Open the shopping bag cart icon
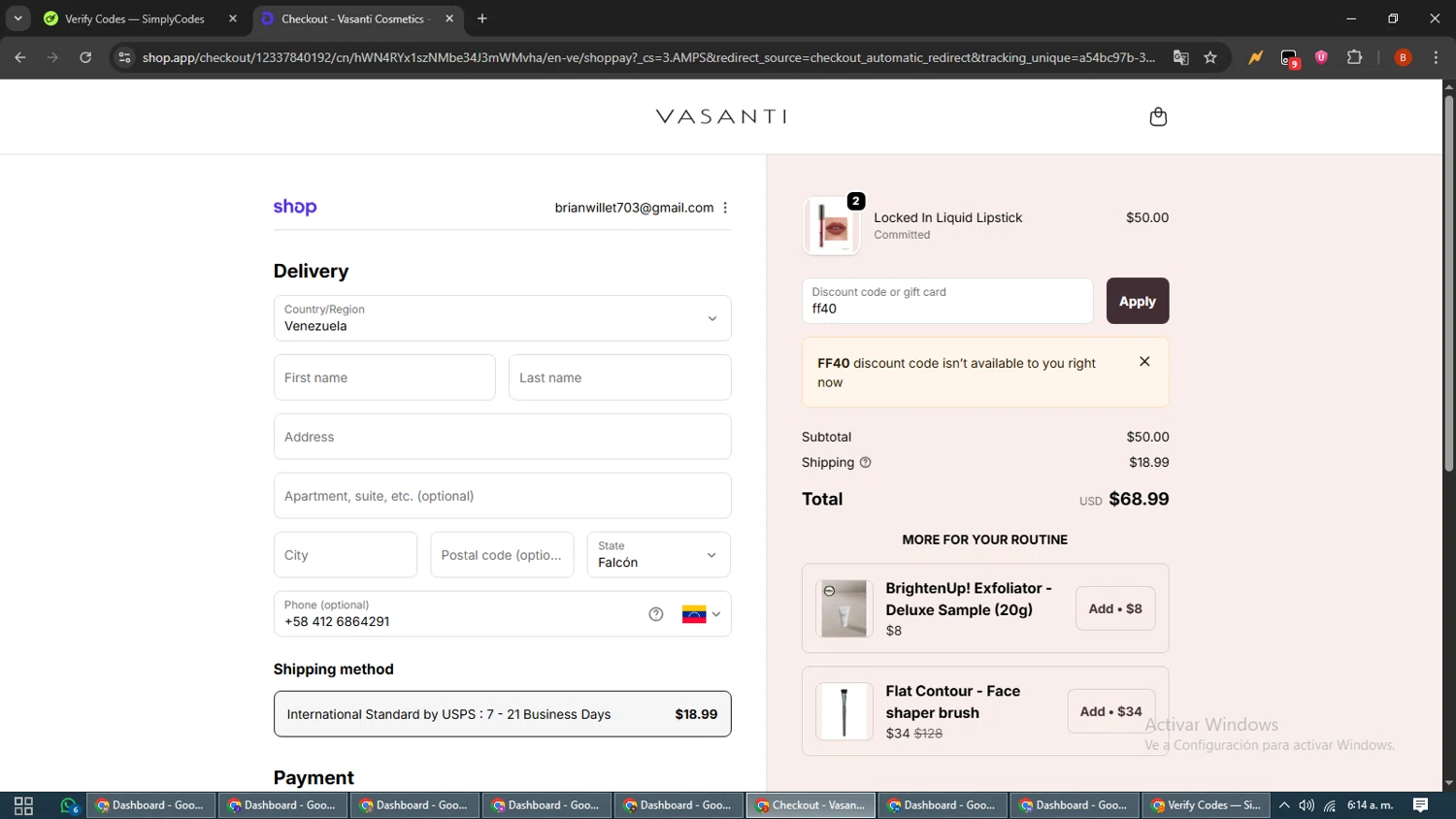Image resolution: width=1456 pixels, height=819 pixels. pos(1158,116)
